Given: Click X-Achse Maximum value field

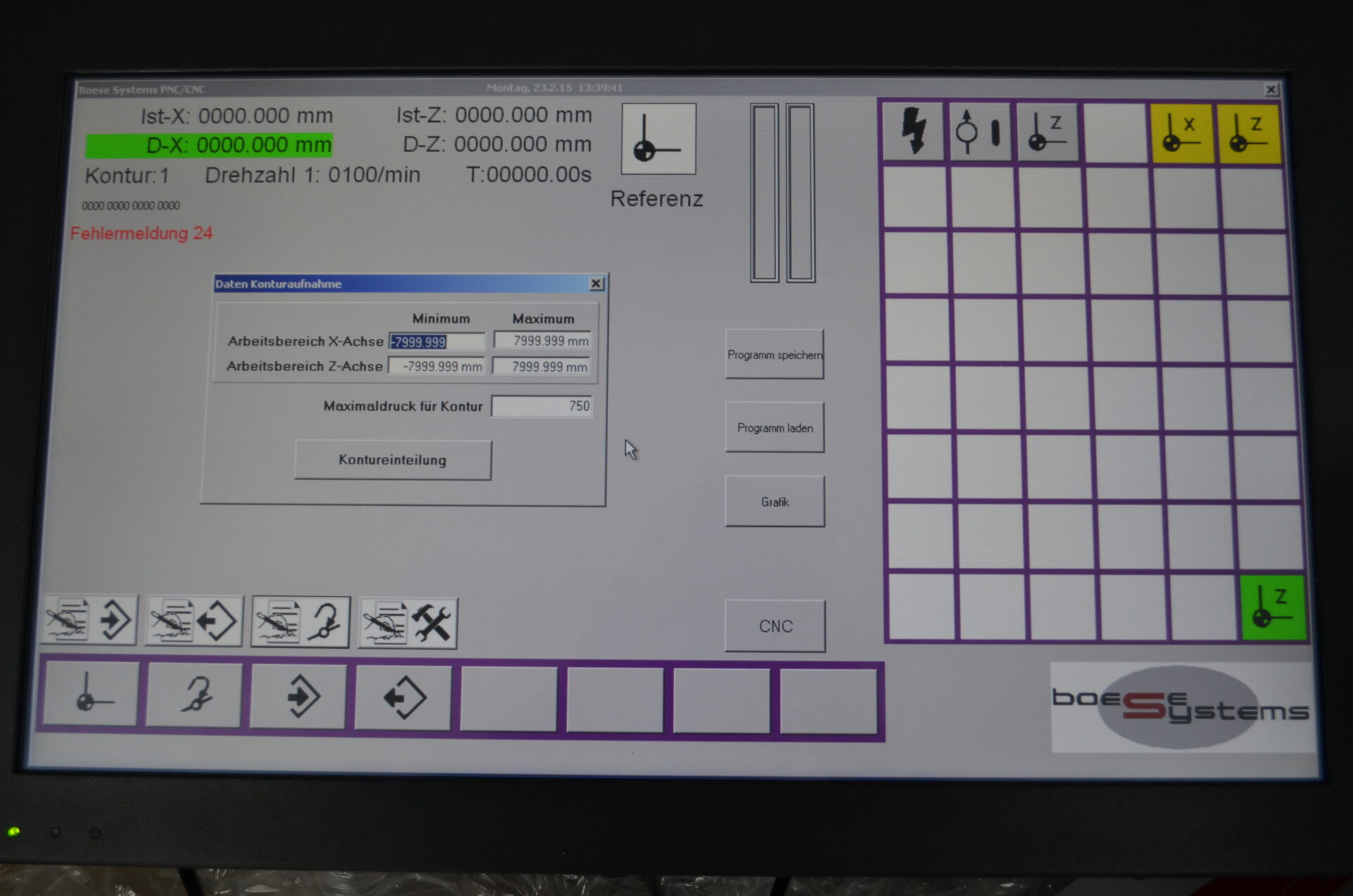Looking at the screenshot, I should tap(542, 341).
